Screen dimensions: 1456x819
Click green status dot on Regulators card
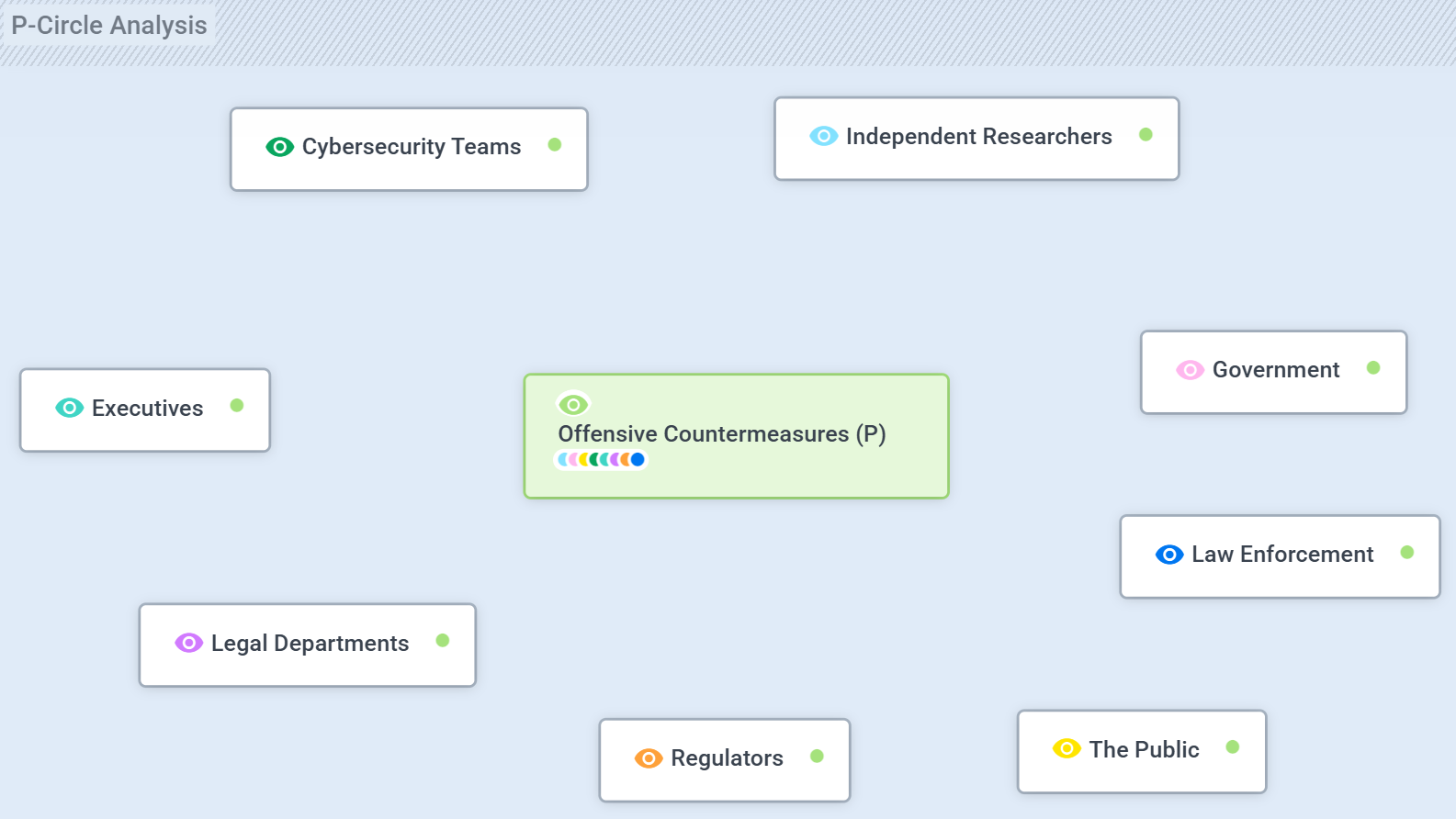tap(817, 757)
